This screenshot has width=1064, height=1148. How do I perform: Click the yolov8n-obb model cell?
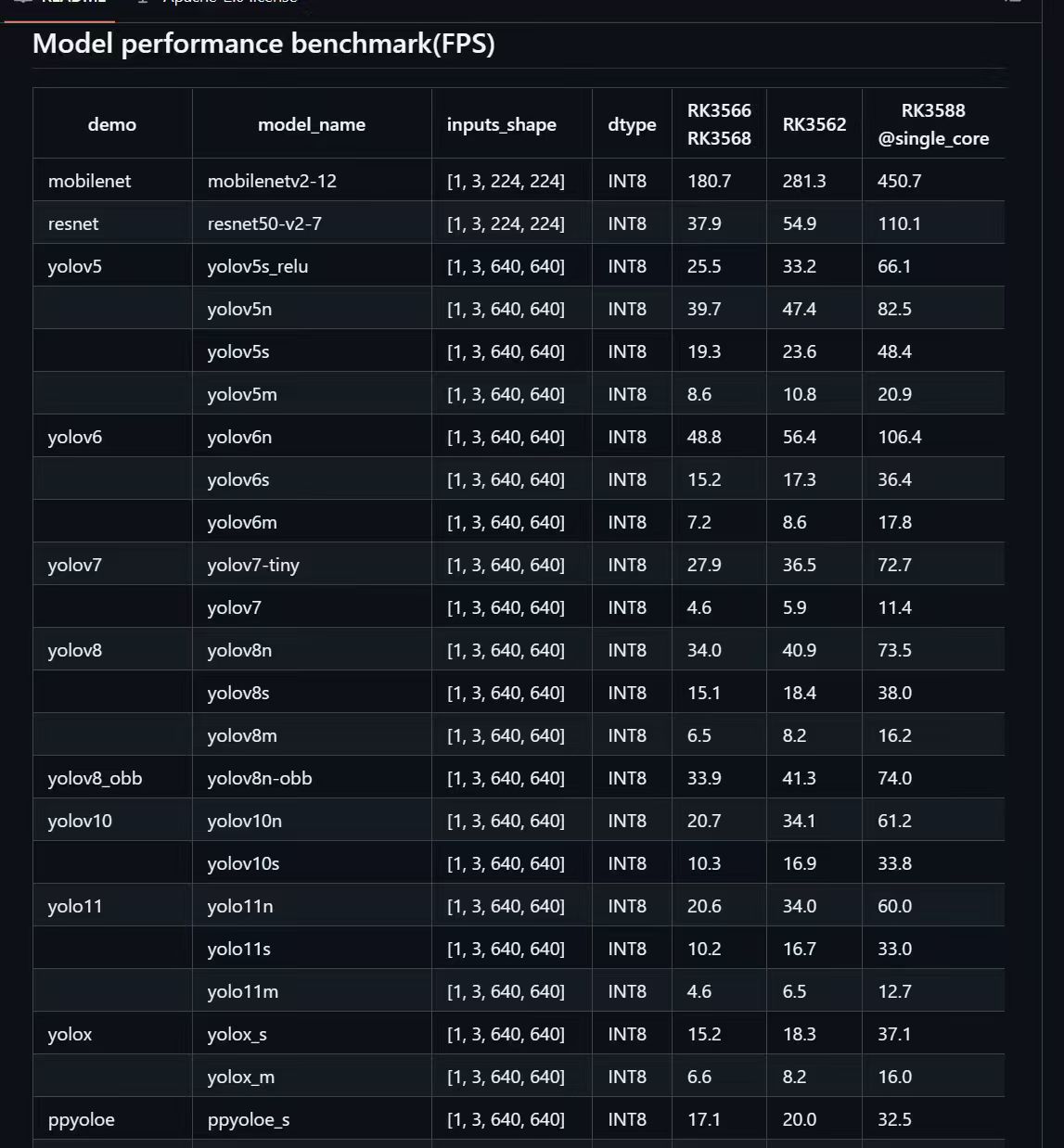pyautogui.click(x=260, y=778)
